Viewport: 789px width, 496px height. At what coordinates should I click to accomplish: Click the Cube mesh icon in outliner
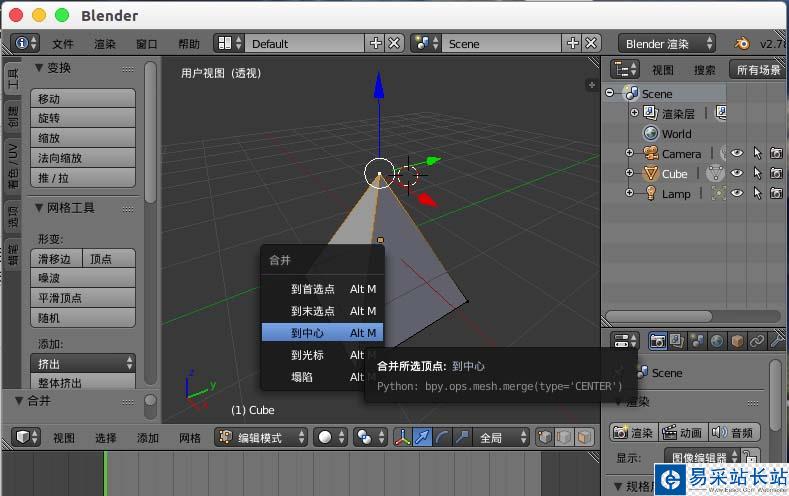pyautogui.click(x=651, y=174)
